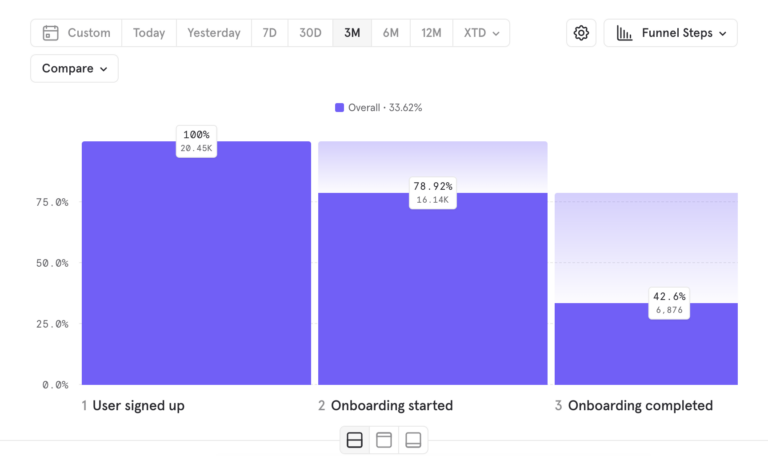Screen dimensions: 768x472
Task: Click the User signed up funnel bar
Action: pos(196,263)
